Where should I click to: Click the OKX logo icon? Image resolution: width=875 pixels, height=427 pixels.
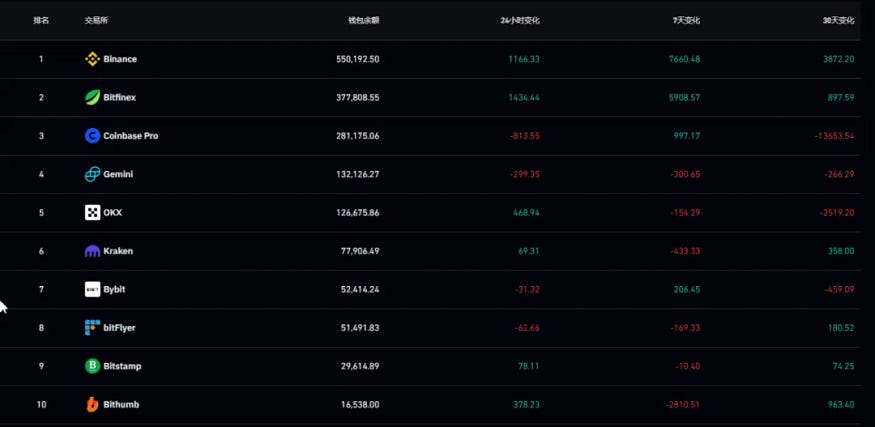[93, 213]
